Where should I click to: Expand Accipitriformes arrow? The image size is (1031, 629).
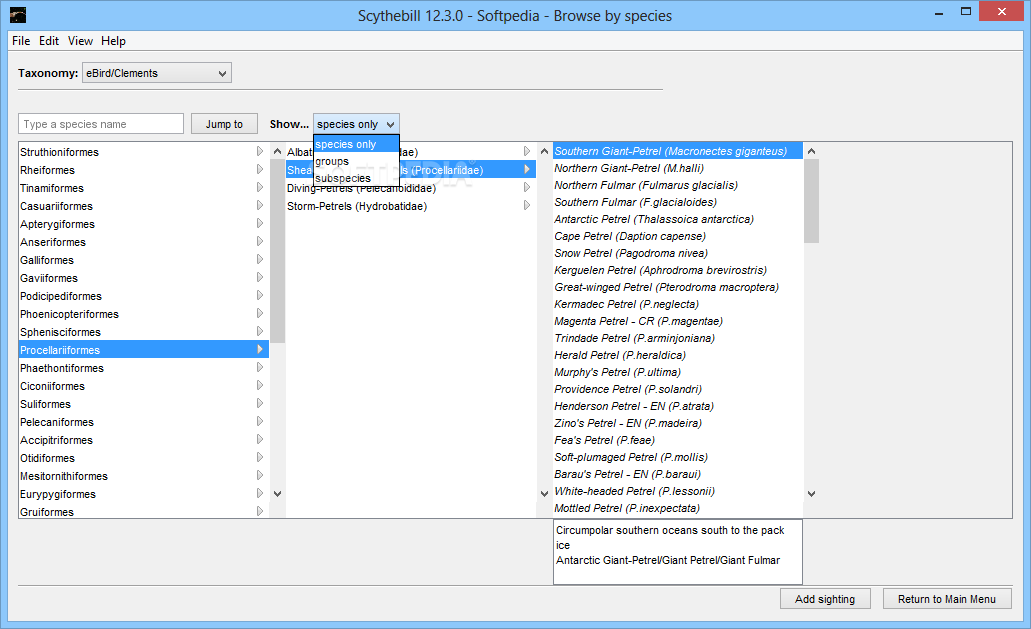coord(260,440)
